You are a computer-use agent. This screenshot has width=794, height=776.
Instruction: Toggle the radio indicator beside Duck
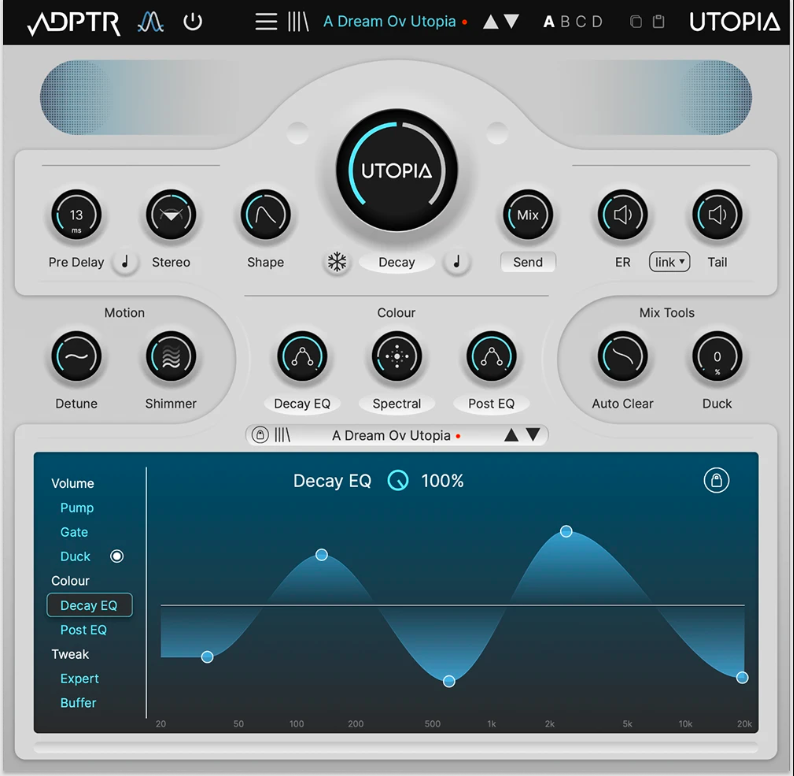point(116,556)
